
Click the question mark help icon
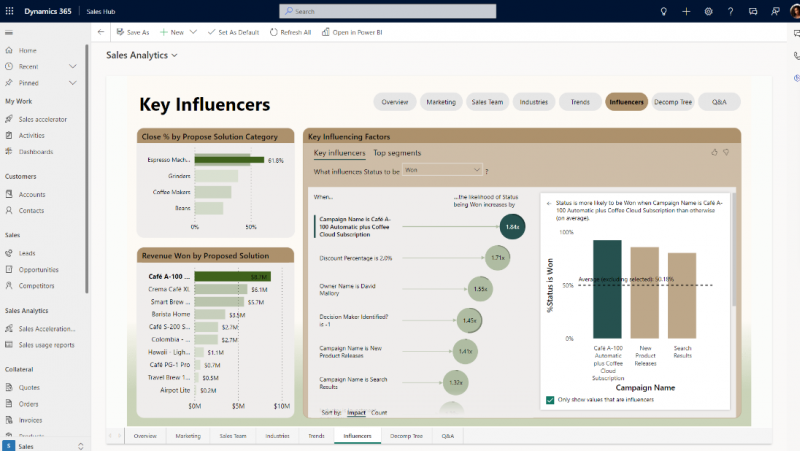[731, 11]
